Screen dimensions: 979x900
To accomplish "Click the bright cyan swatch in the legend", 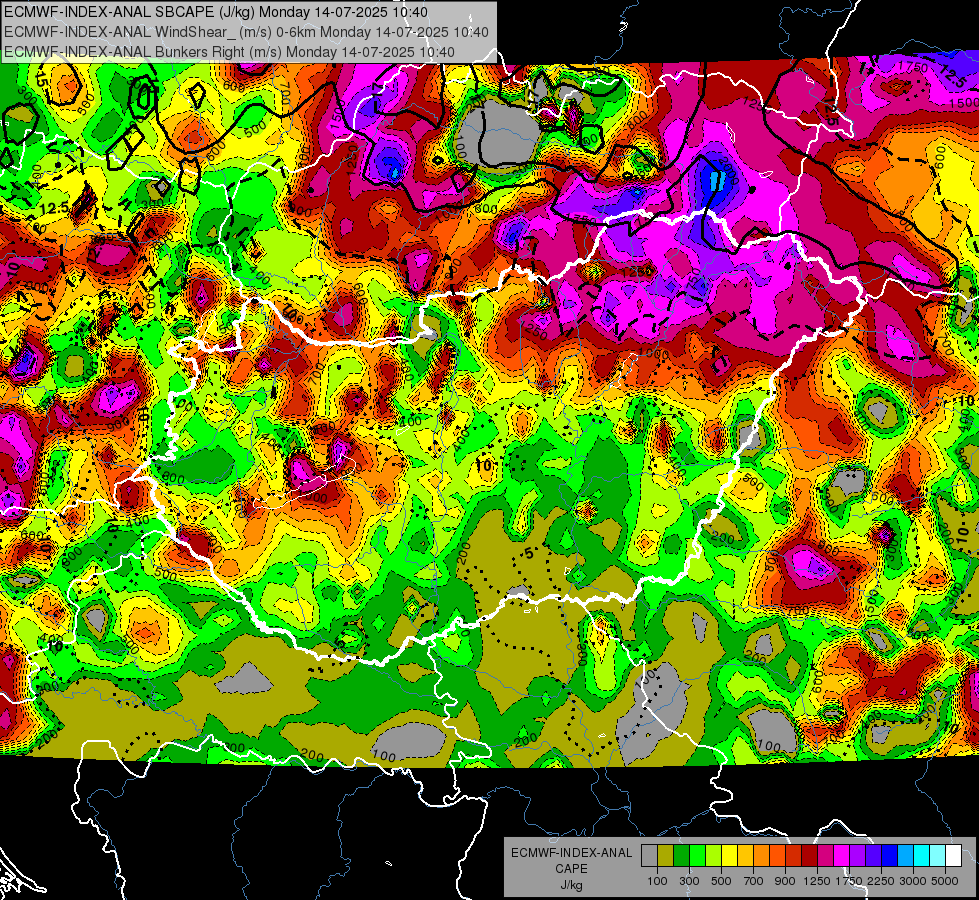I will (x=922, y=856).
